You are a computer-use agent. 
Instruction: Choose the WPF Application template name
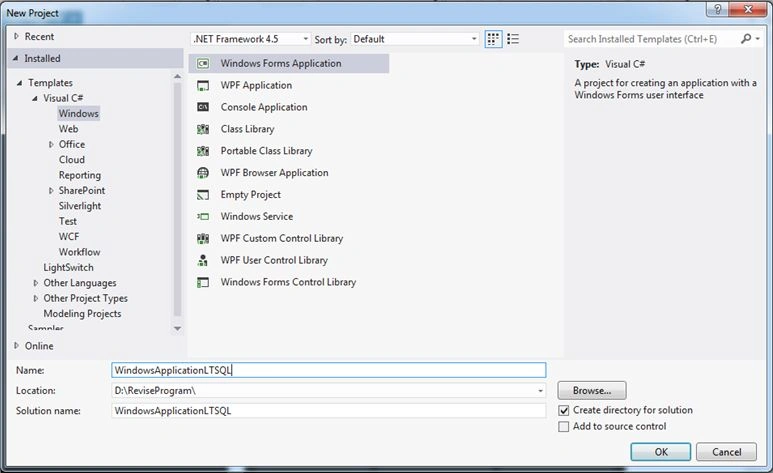[256, 85]
